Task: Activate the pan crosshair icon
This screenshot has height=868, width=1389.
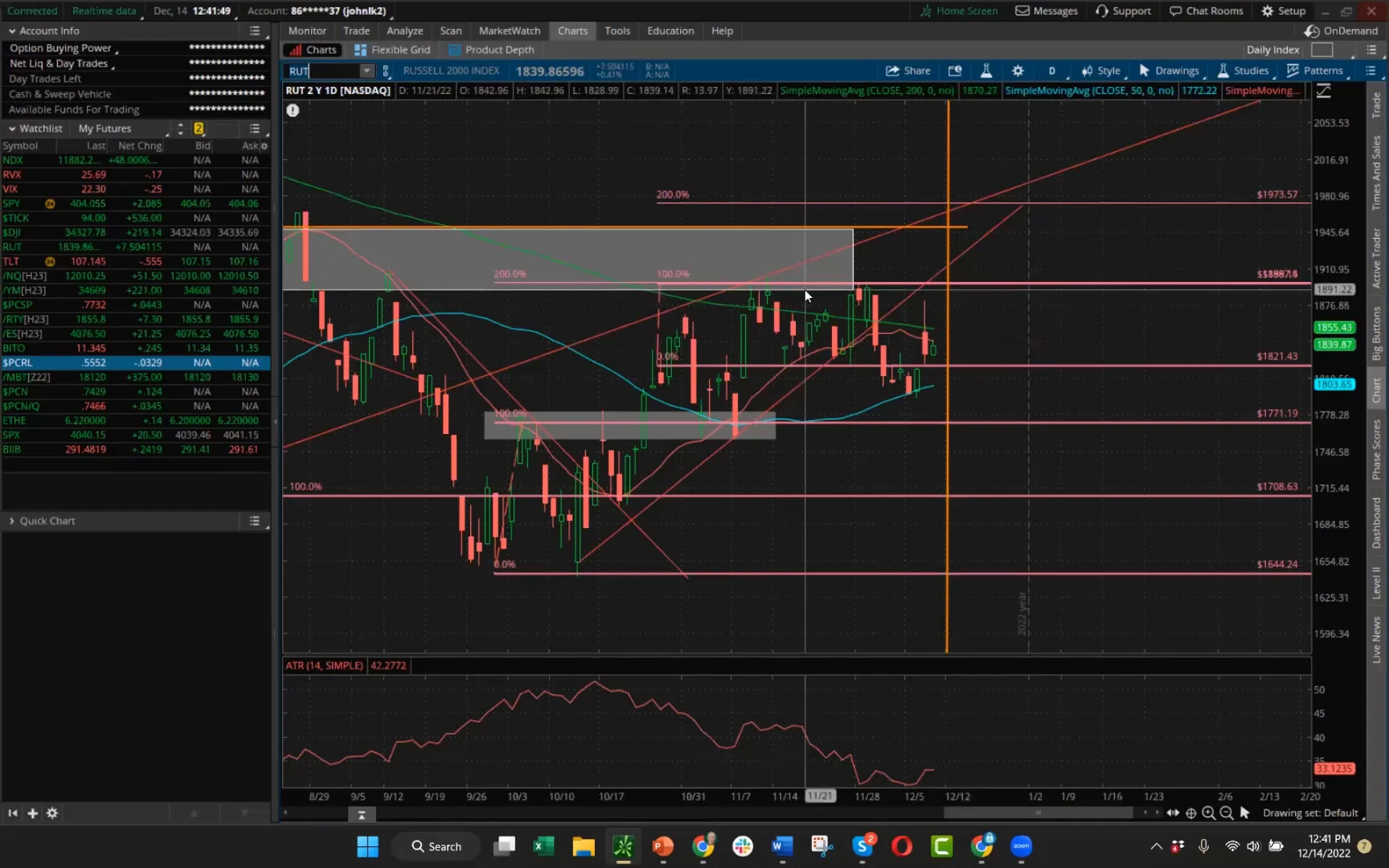Action: click(x=1190, y=813)
